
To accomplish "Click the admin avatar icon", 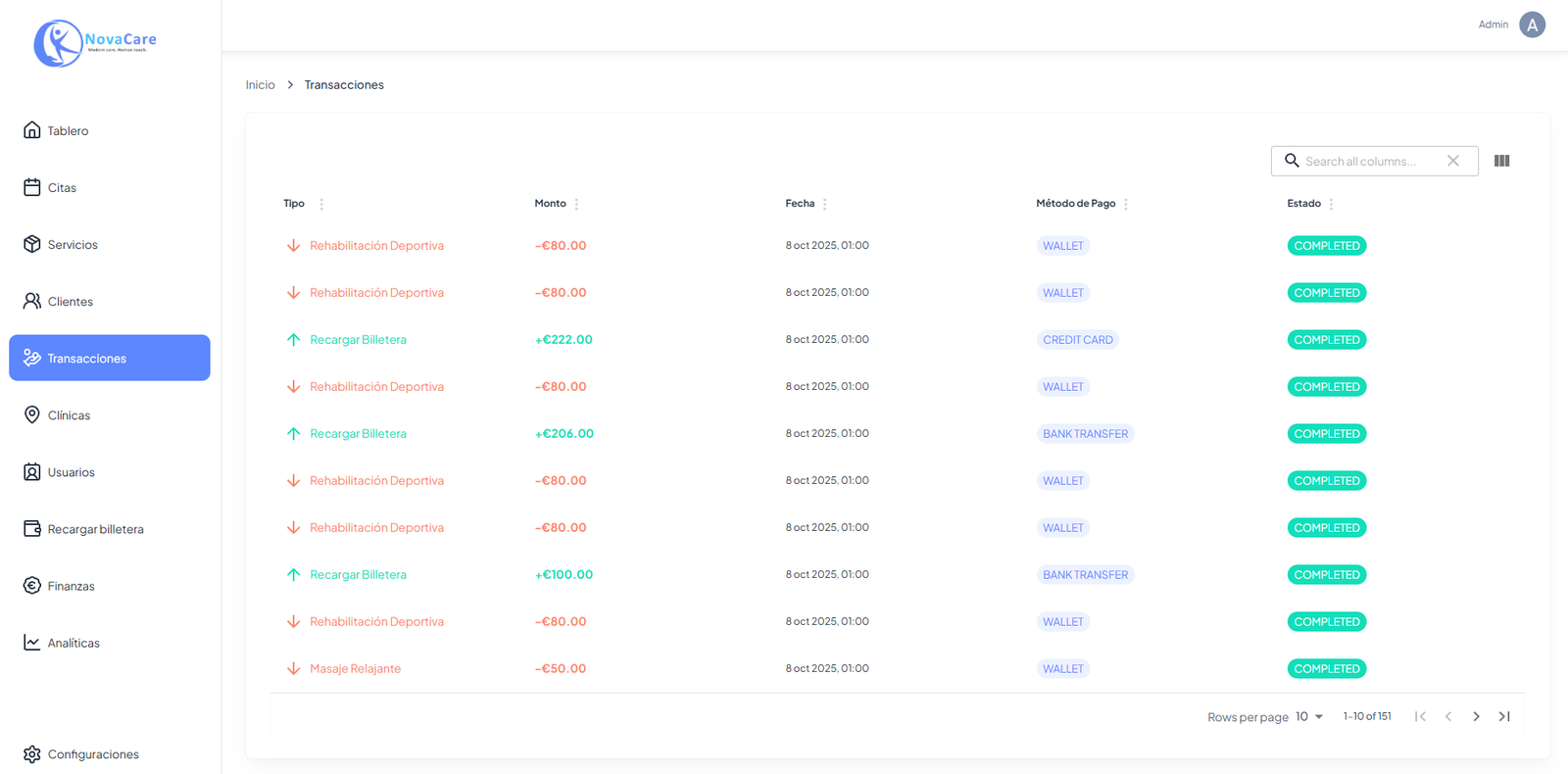I will click(x=1532, y=24).
